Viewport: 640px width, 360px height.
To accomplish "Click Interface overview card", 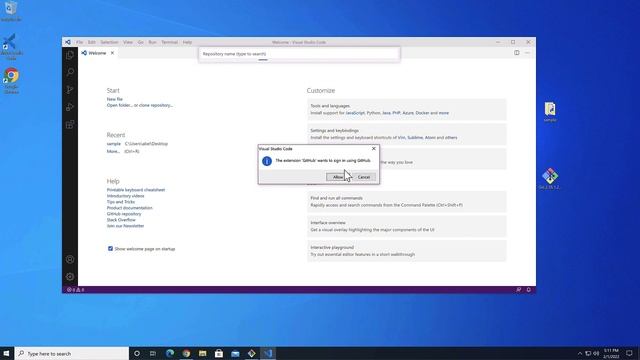I will [x=407, y=226].
